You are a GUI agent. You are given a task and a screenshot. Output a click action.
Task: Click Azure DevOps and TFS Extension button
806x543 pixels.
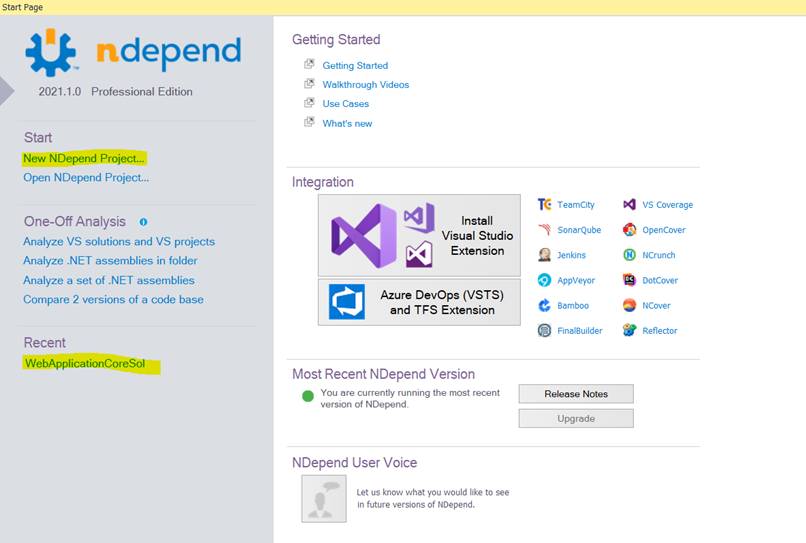coord(419,302)
